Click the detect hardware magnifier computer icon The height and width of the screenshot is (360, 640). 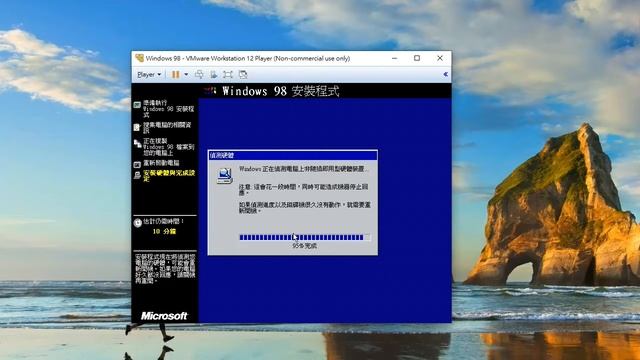[224, 176]
